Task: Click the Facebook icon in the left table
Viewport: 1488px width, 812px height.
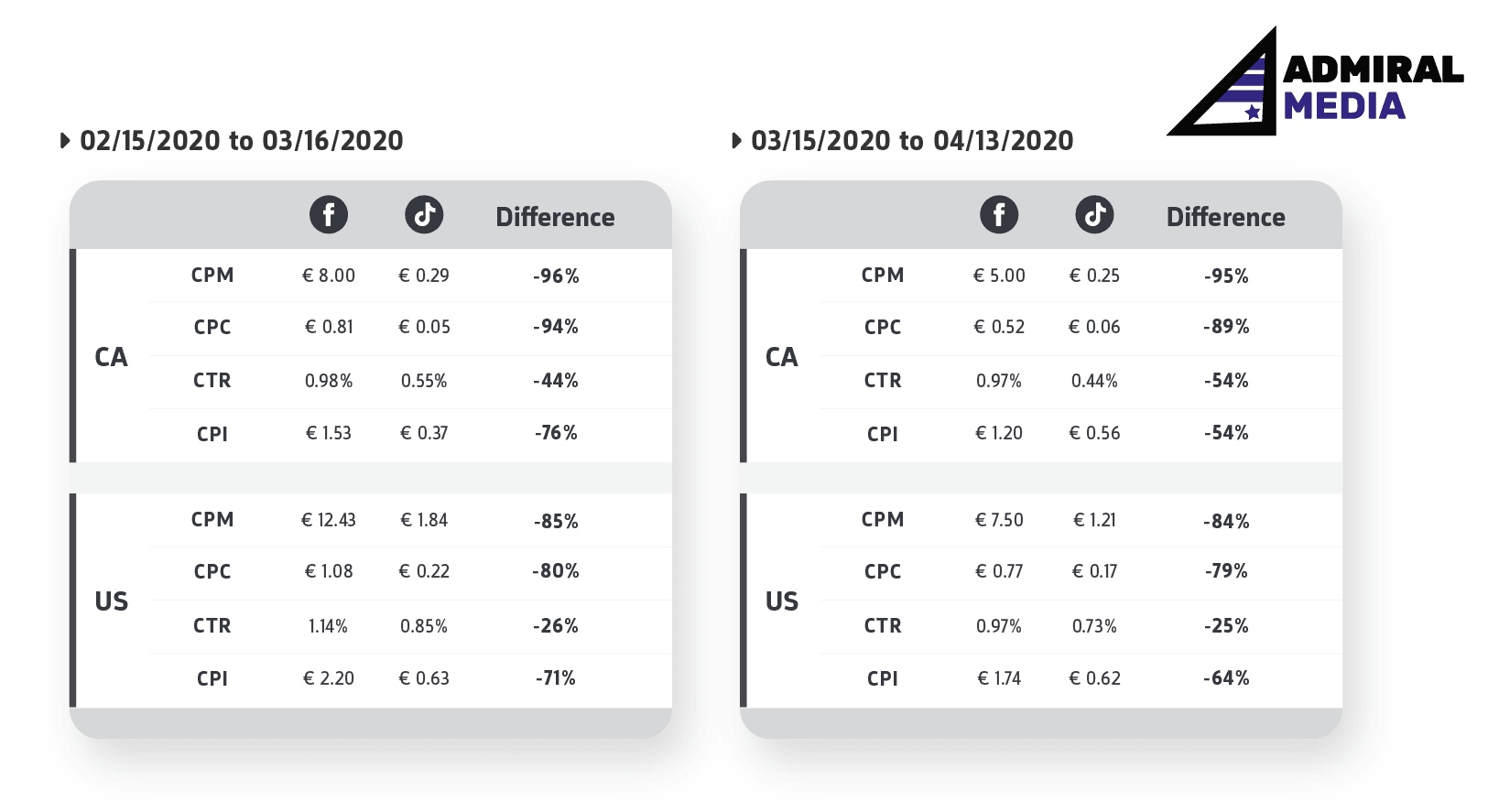Action: coord(329,215)
